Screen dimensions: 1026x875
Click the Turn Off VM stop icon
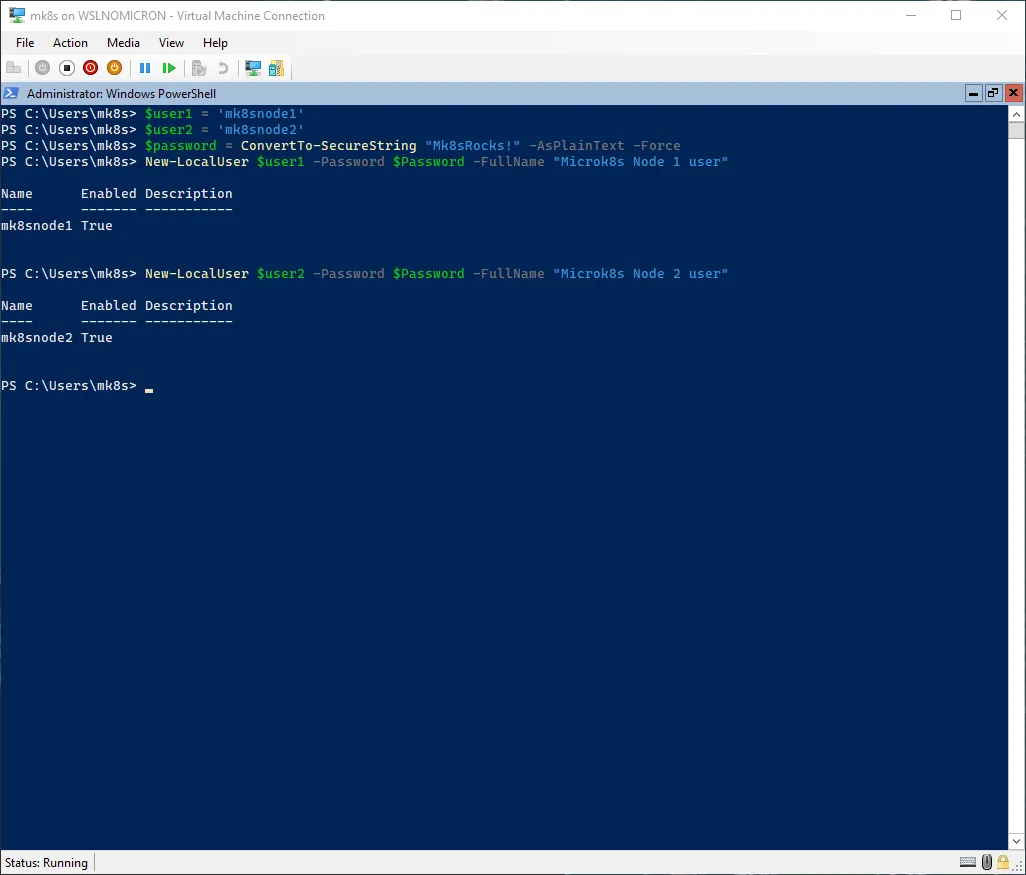66,68
